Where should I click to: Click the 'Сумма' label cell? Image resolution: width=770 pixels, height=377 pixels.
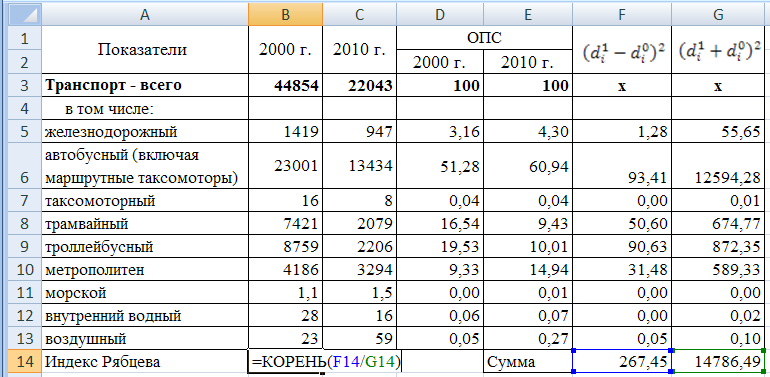tap(528, 362)
